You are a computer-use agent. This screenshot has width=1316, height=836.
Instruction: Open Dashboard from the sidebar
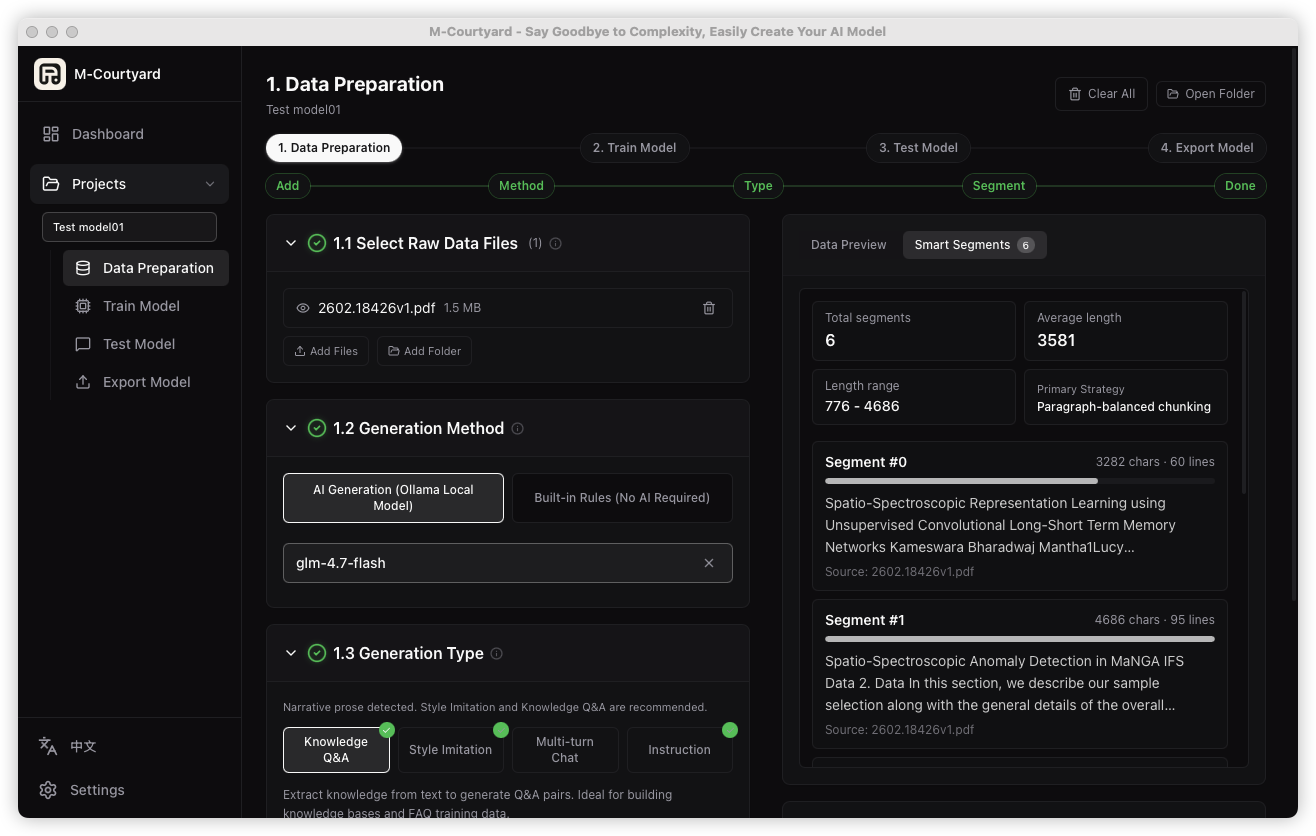[129, 134]
